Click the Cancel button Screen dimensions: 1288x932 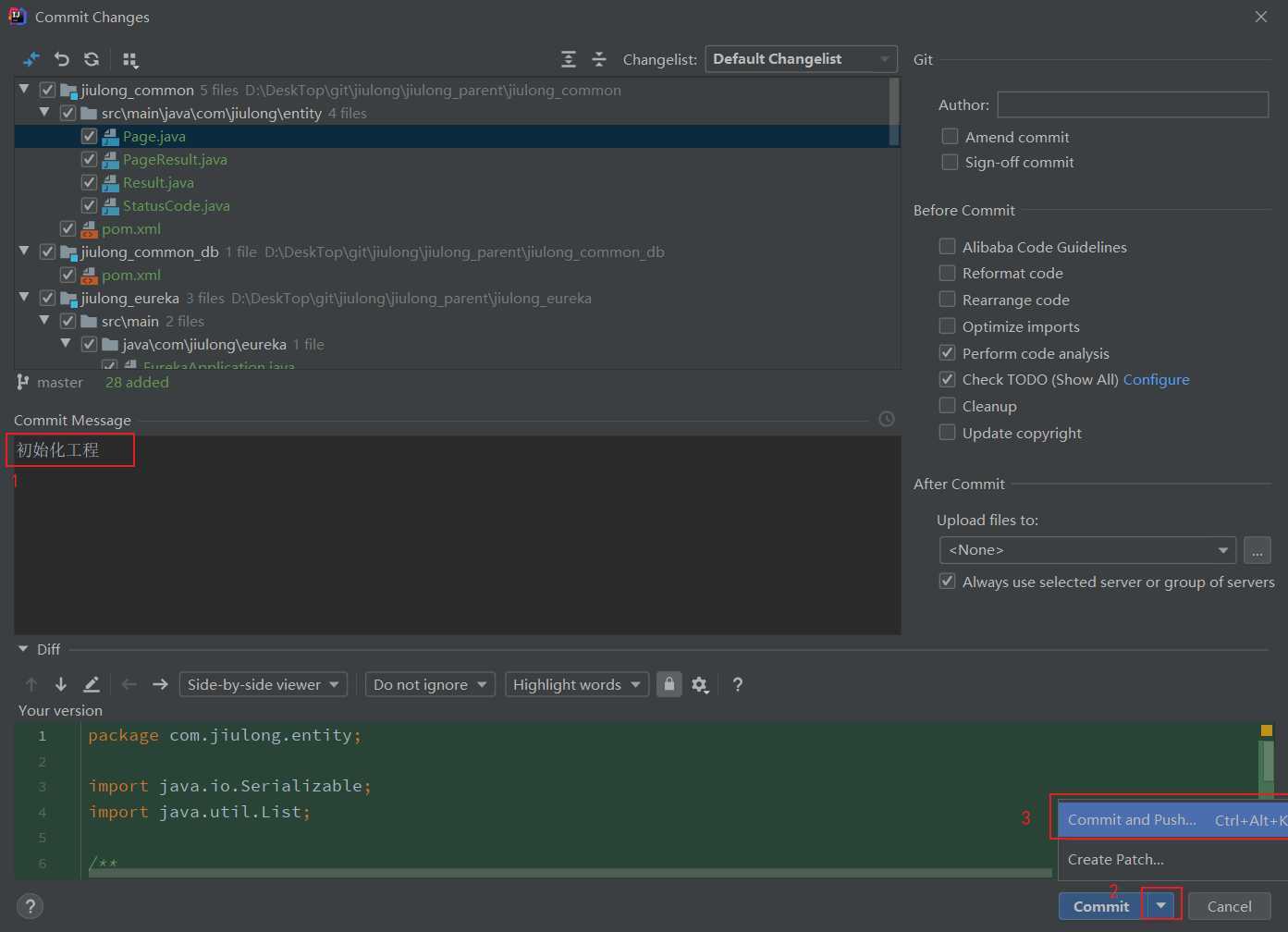click(x=1229, y=906)
